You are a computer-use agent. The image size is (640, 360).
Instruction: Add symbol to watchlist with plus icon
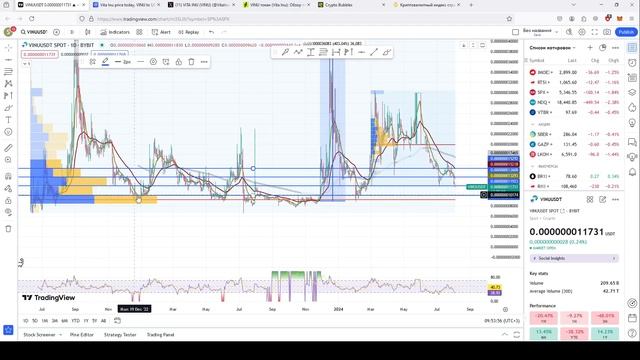pyautogui.click(x=590, y=48)
